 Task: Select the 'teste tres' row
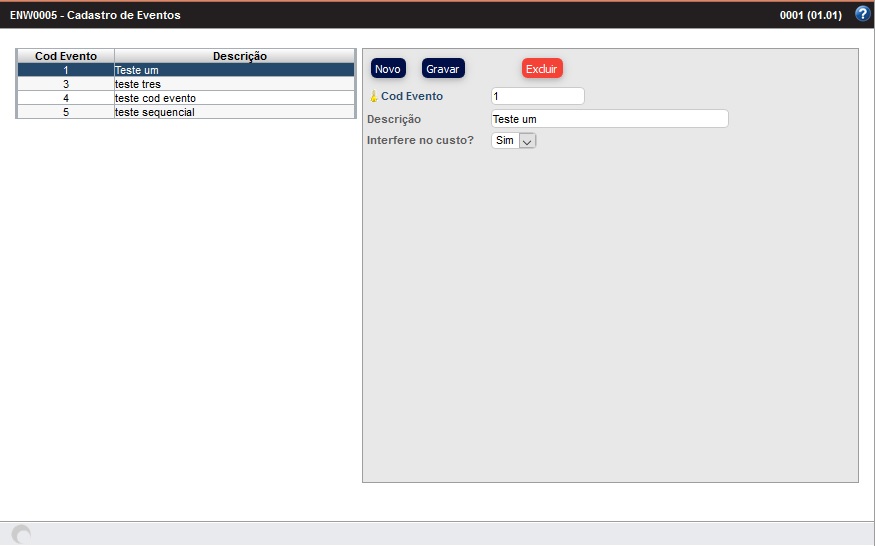(x=234, y=84)
